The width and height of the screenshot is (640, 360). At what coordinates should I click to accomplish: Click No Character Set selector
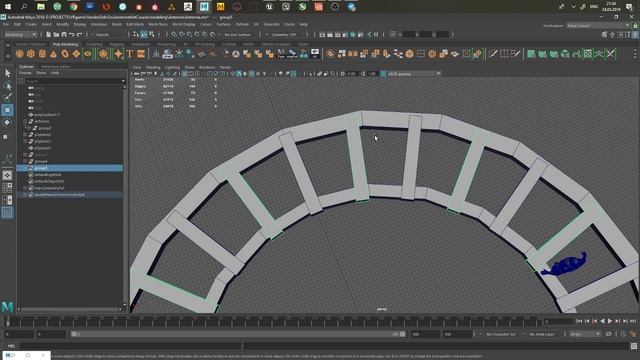501,334
